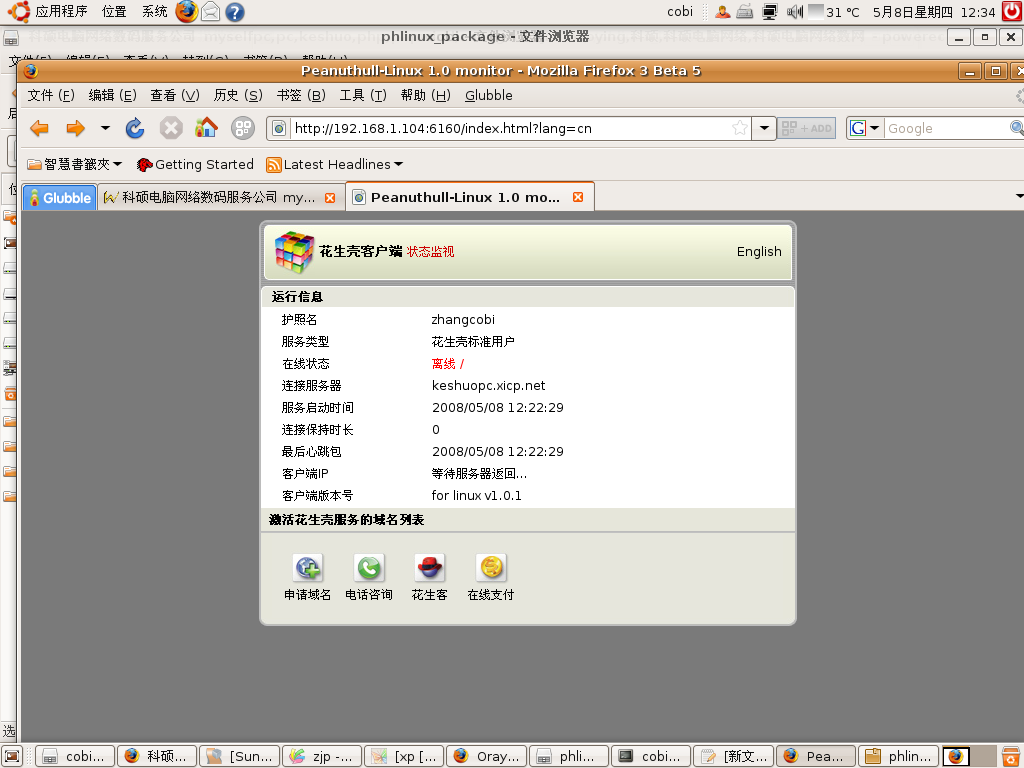Switch to the [Sun... taskbar item
Image resolution: width=1024 pixels, height=768 pixels.
[x=240, y=756]
